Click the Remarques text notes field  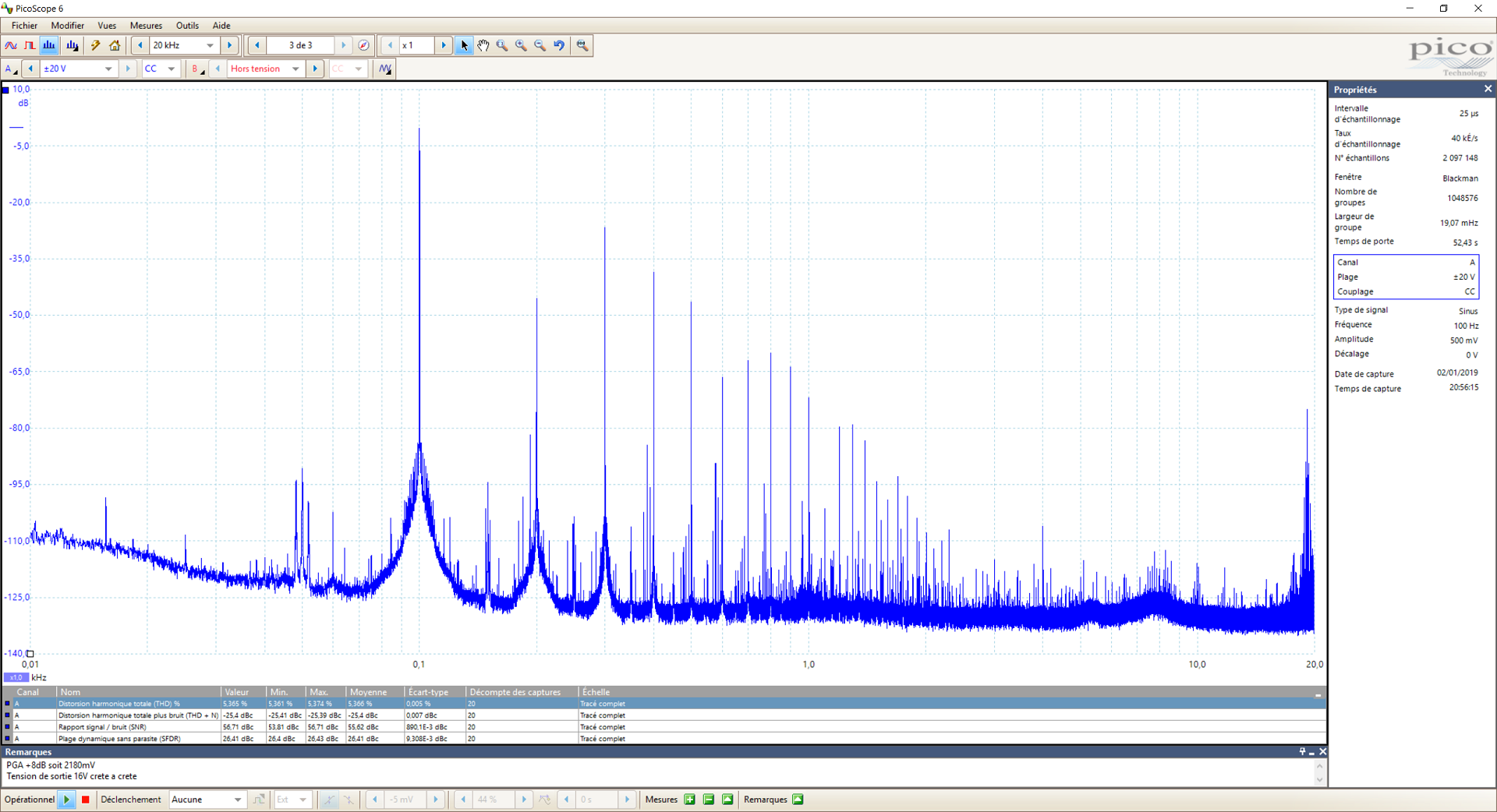pos(659,771)
